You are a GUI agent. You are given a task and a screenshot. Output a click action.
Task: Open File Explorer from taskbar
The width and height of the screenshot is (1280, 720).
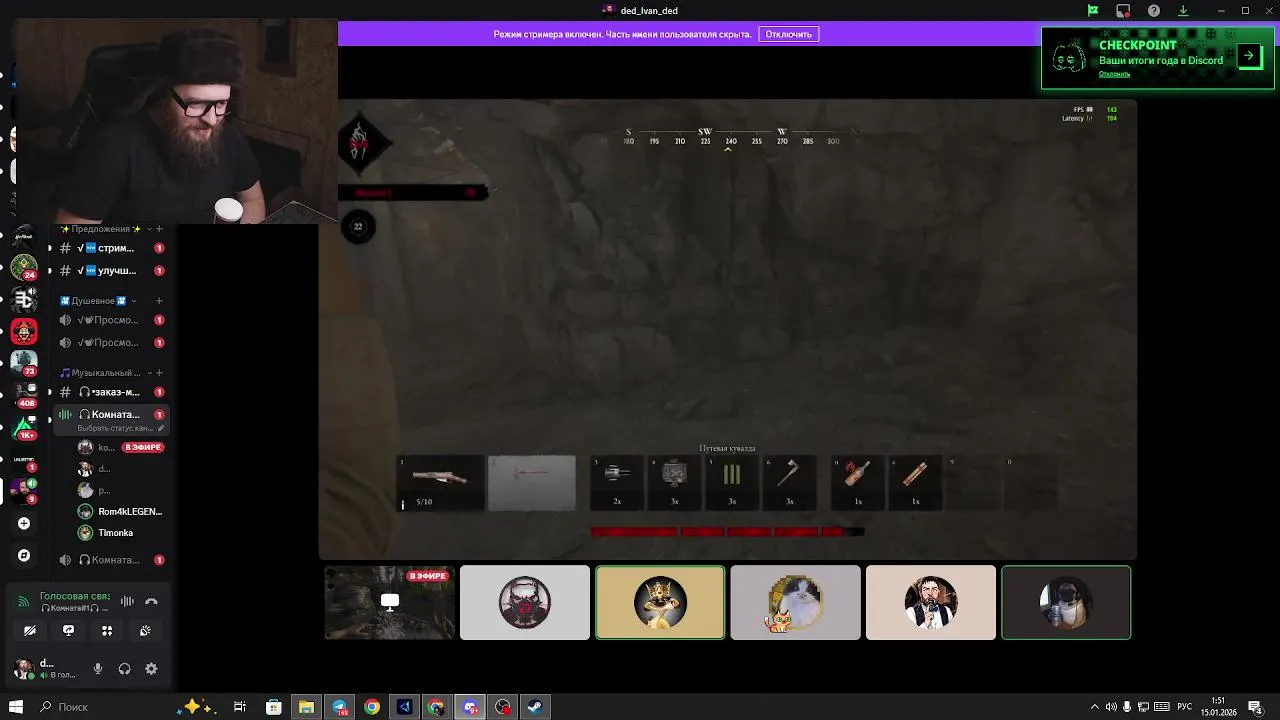coord(306,707)
